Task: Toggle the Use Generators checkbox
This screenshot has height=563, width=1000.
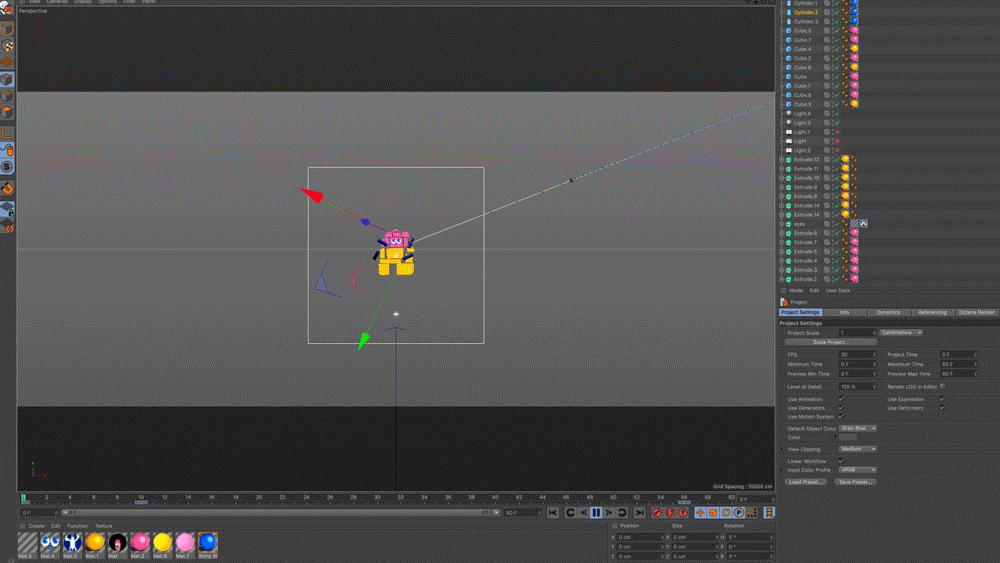Action: click(x=841, y=408)
